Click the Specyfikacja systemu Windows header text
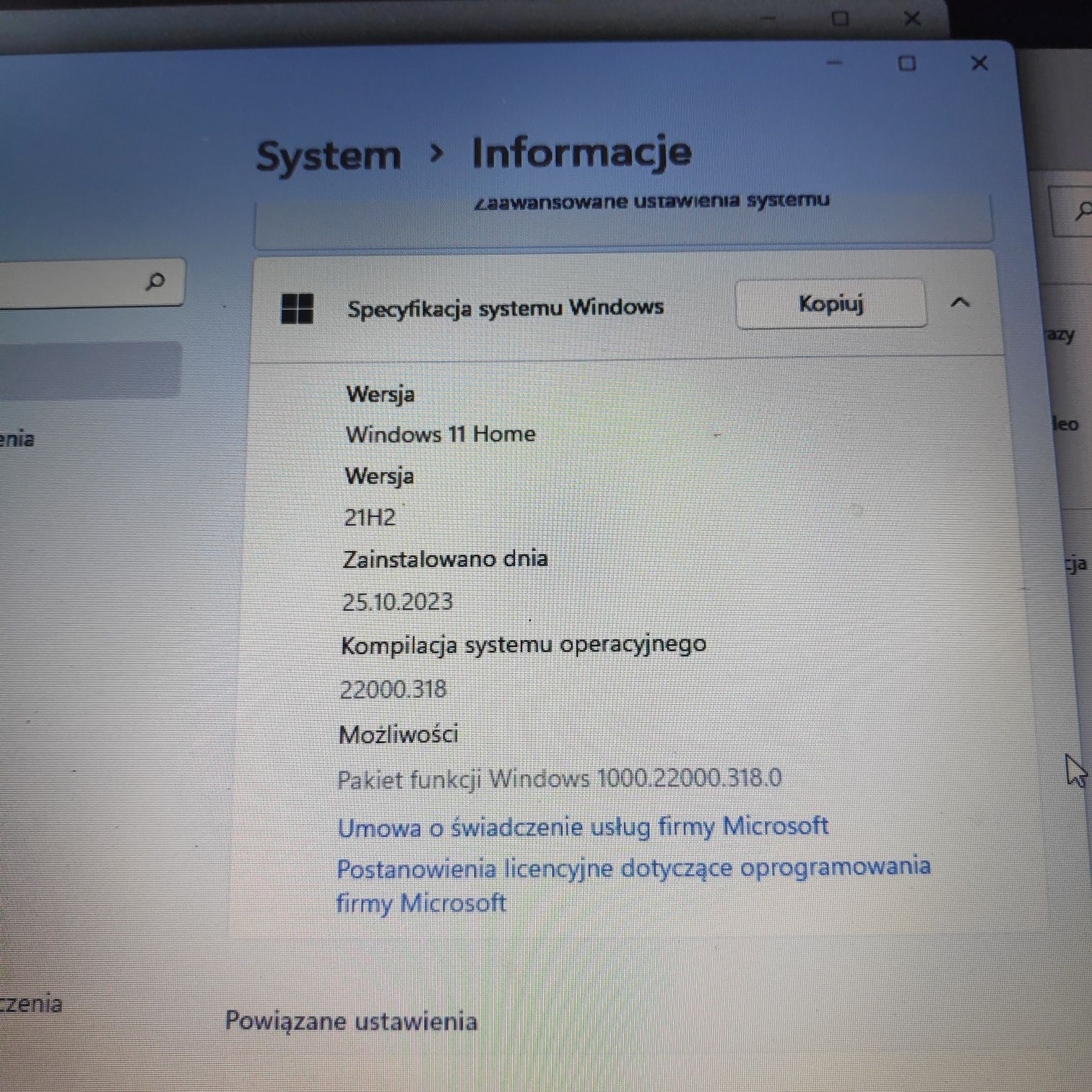 click(506, 308)
